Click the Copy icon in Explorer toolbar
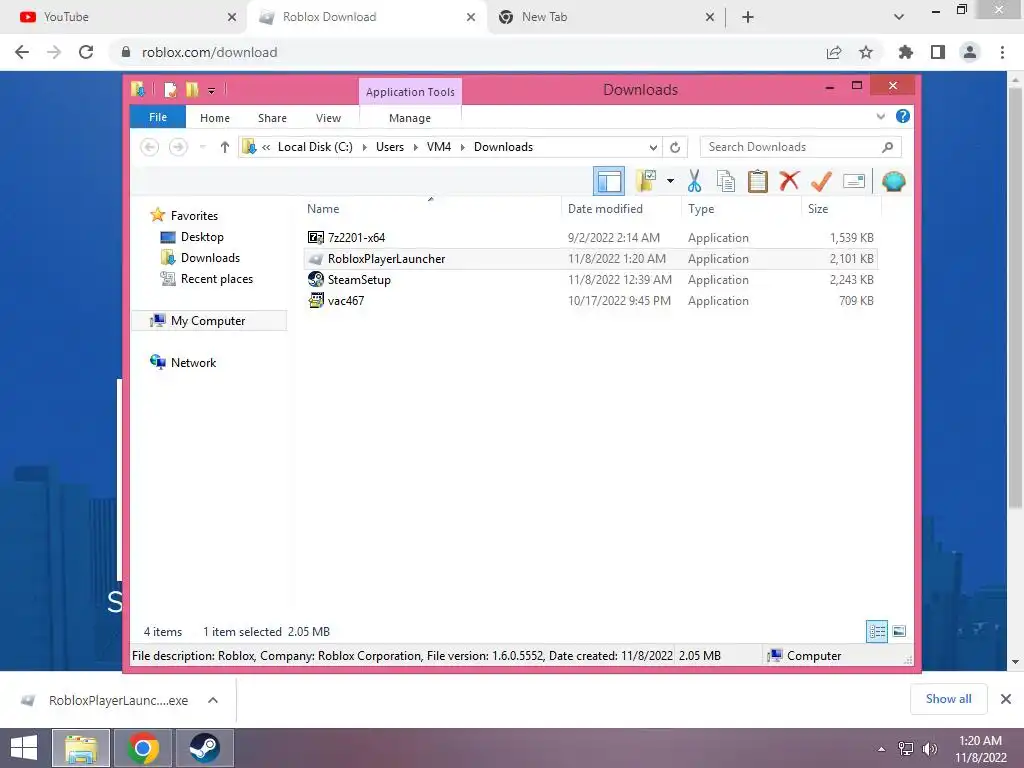1024x768 pixels. (x=726, y=182)
